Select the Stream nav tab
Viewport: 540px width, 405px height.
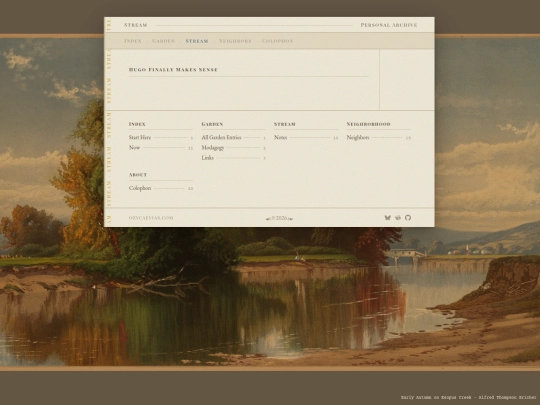tap(197, 41)
